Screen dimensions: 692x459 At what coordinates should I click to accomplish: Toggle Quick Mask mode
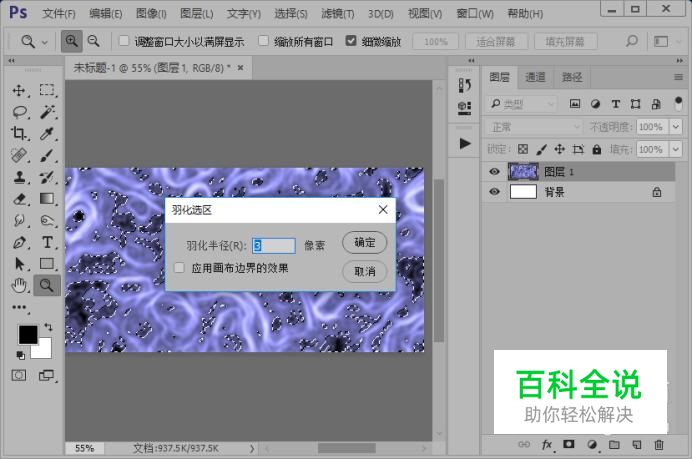click(19, 376)
